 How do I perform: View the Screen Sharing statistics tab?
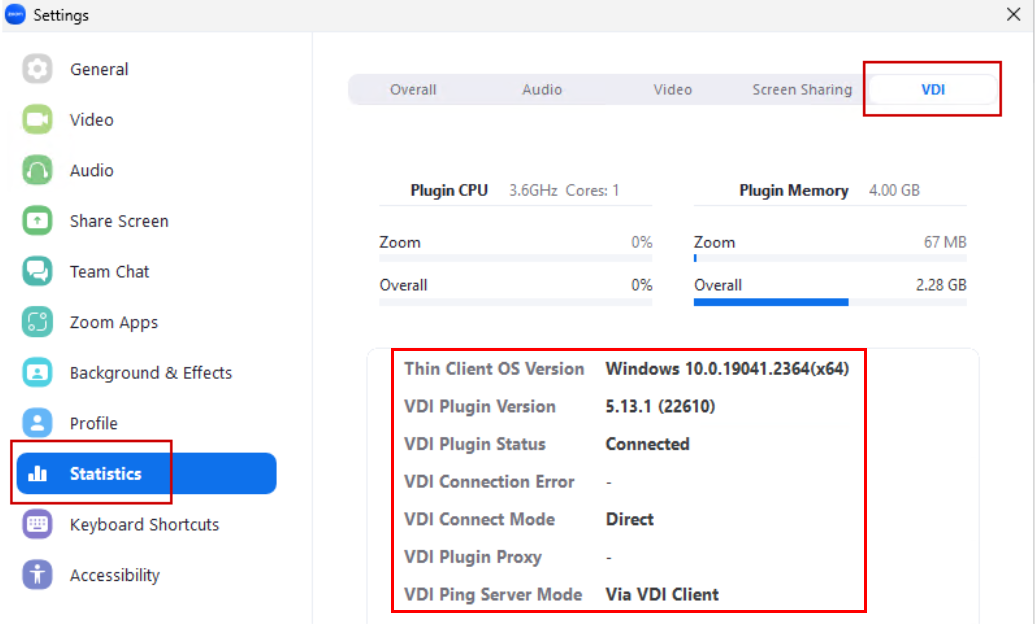[x=801, y=89]
